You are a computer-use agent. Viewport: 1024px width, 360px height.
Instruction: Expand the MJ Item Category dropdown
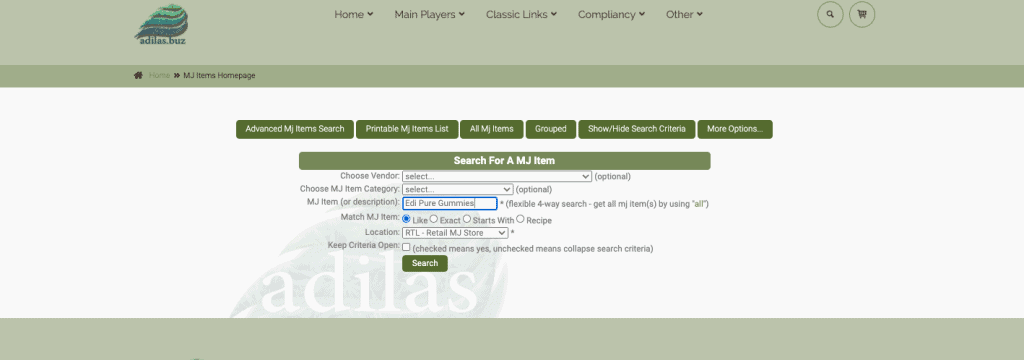458,189
